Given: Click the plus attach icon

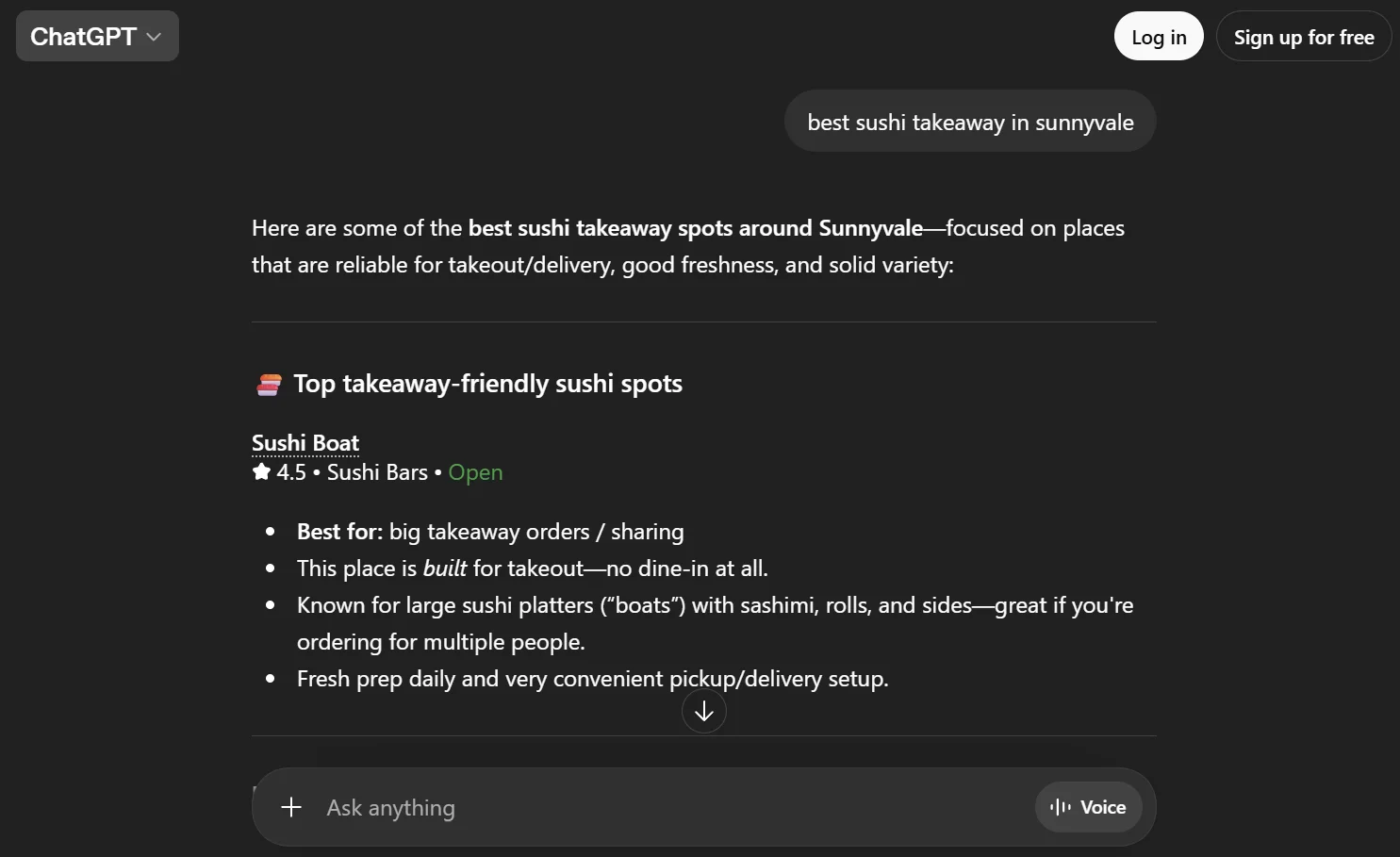Looking at the screenshot, I should coord(291,807).
